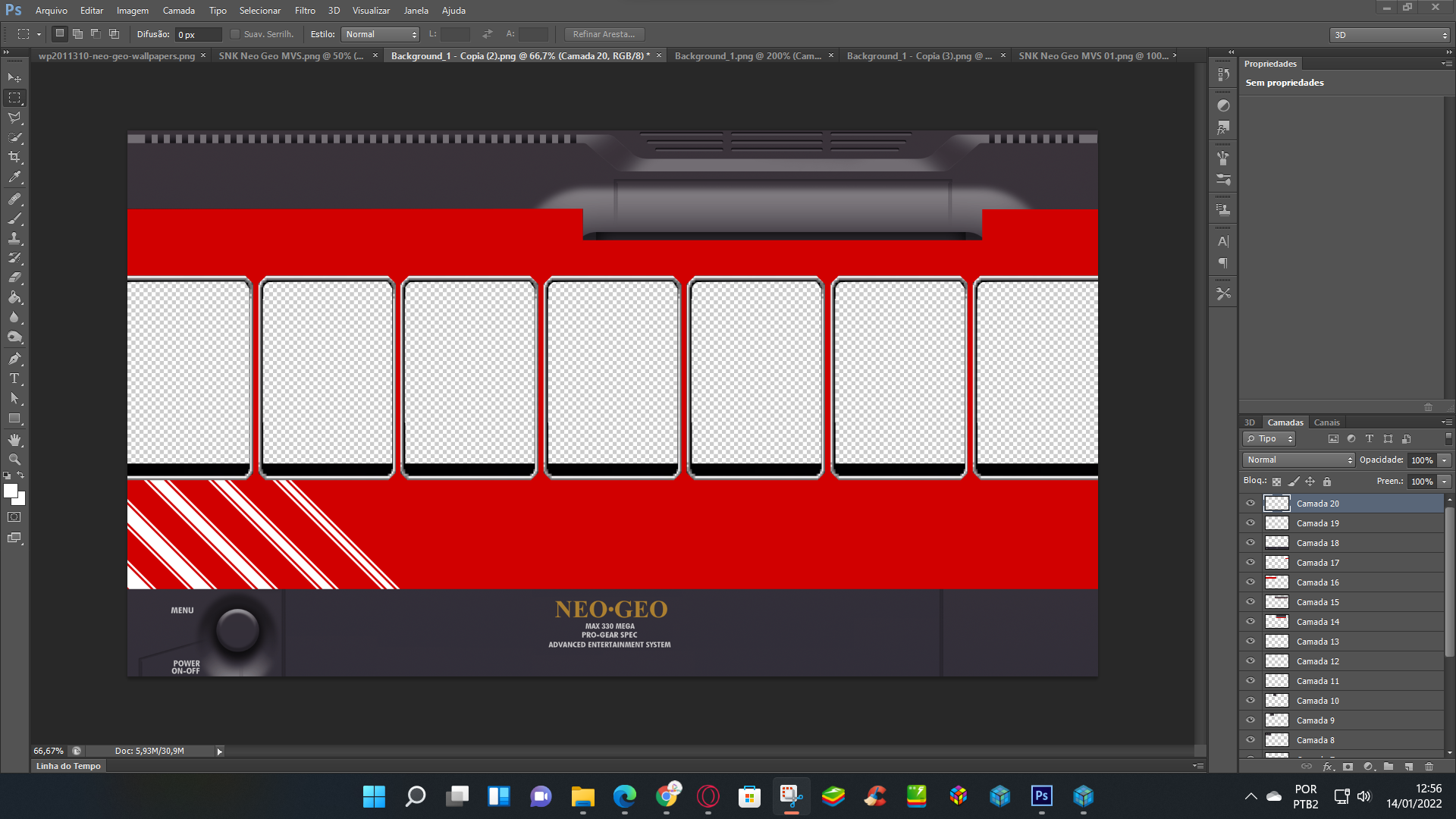
Task: Select the Move tool
Action: tap(14, 77)
